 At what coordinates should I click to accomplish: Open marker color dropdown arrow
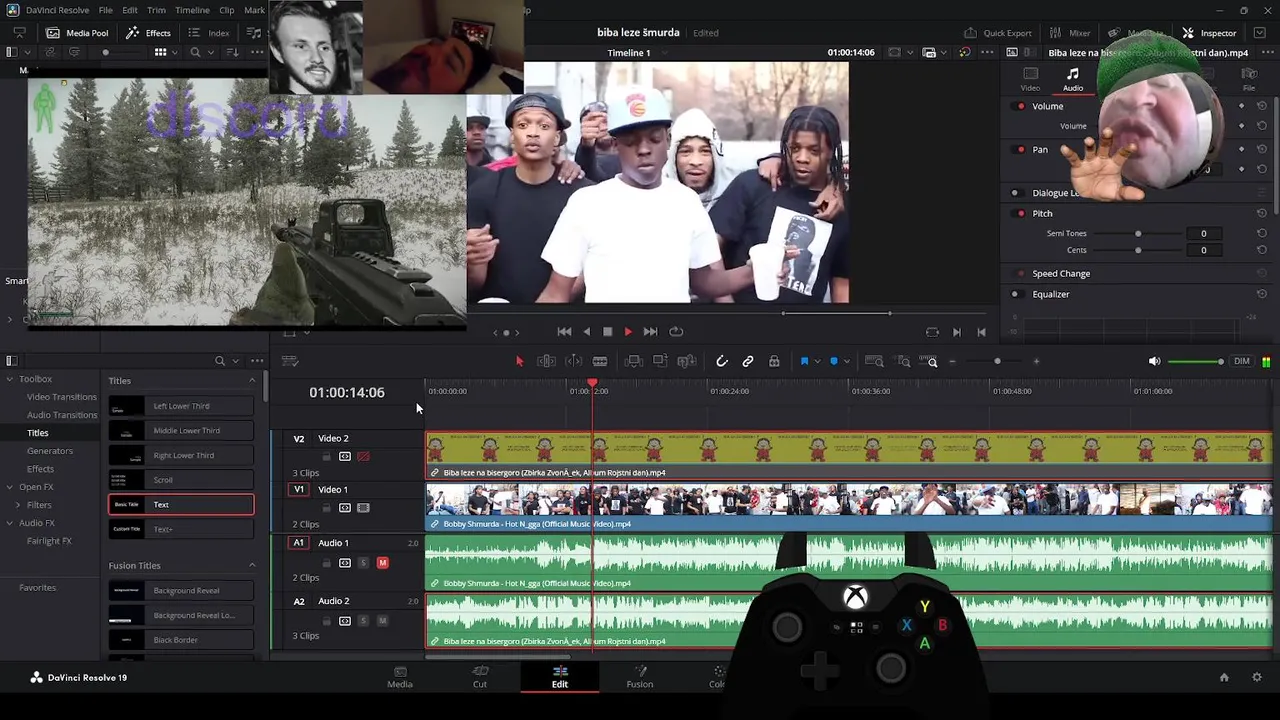click(846, 361)
